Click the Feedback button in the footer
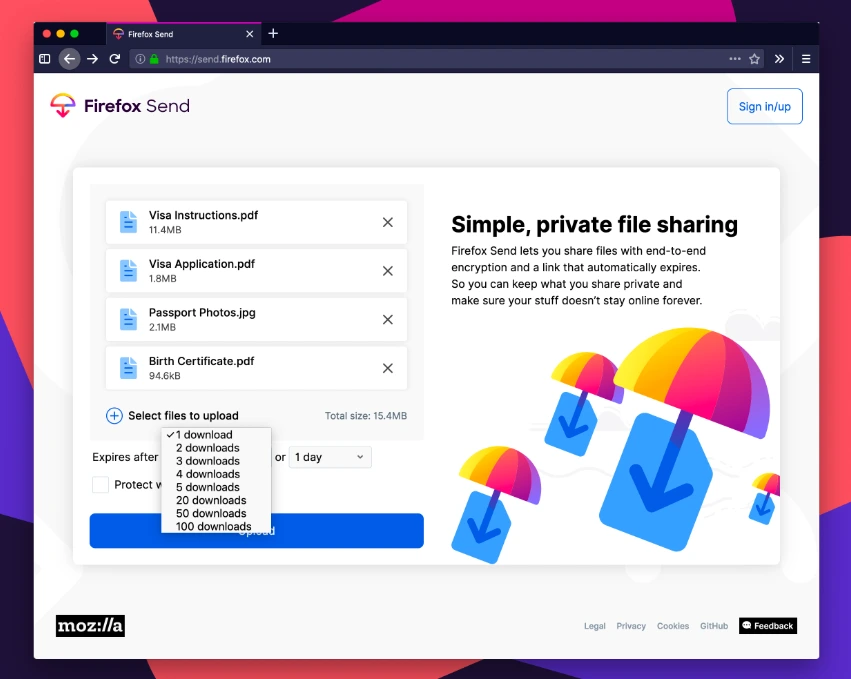The width and height of the screenshot is (851, 679). coord(767,626)
